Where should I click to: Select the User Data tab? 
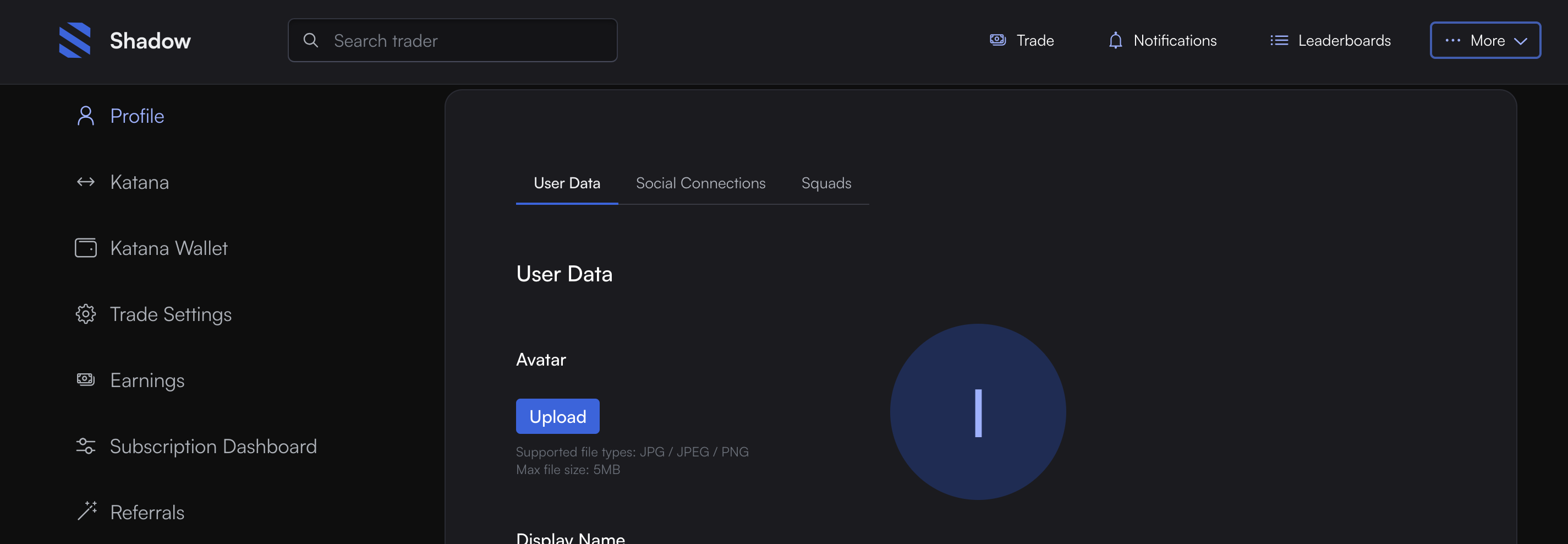pos(566,183)
